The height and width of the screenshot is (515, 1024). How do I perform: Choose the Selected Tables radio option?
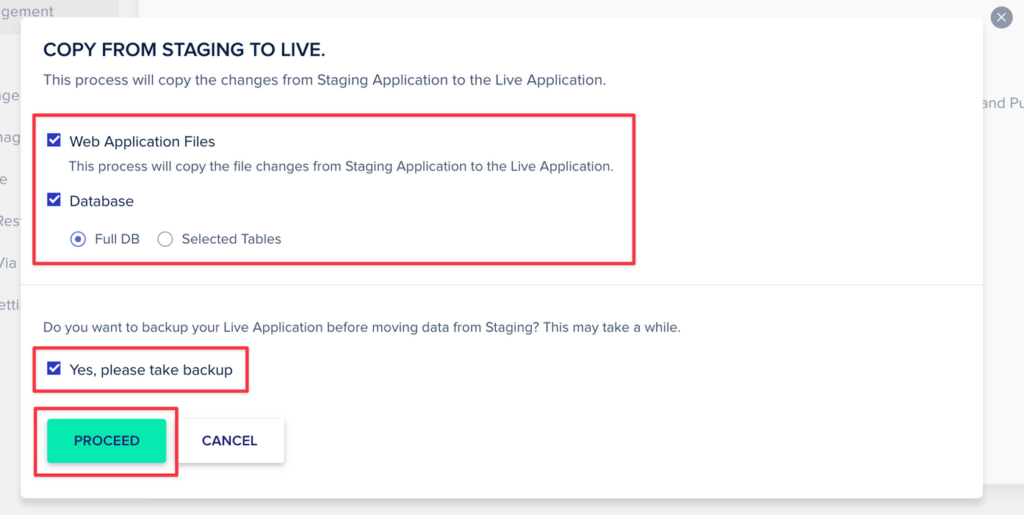[165, 239]
